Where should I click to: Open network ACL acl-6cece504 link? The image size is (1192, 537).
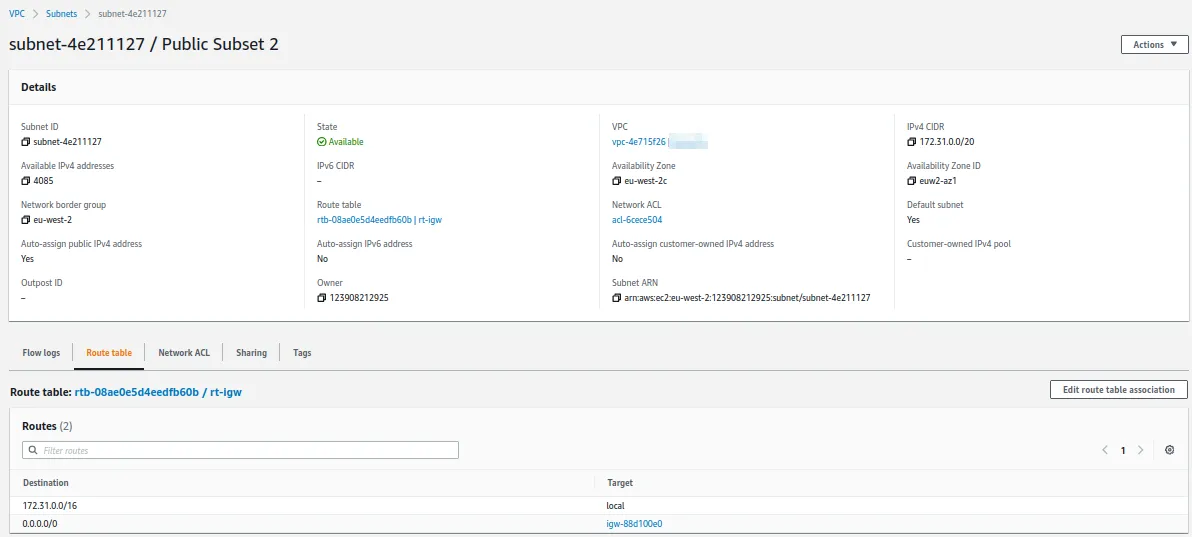pyautogui.click(x=637, y=220)
